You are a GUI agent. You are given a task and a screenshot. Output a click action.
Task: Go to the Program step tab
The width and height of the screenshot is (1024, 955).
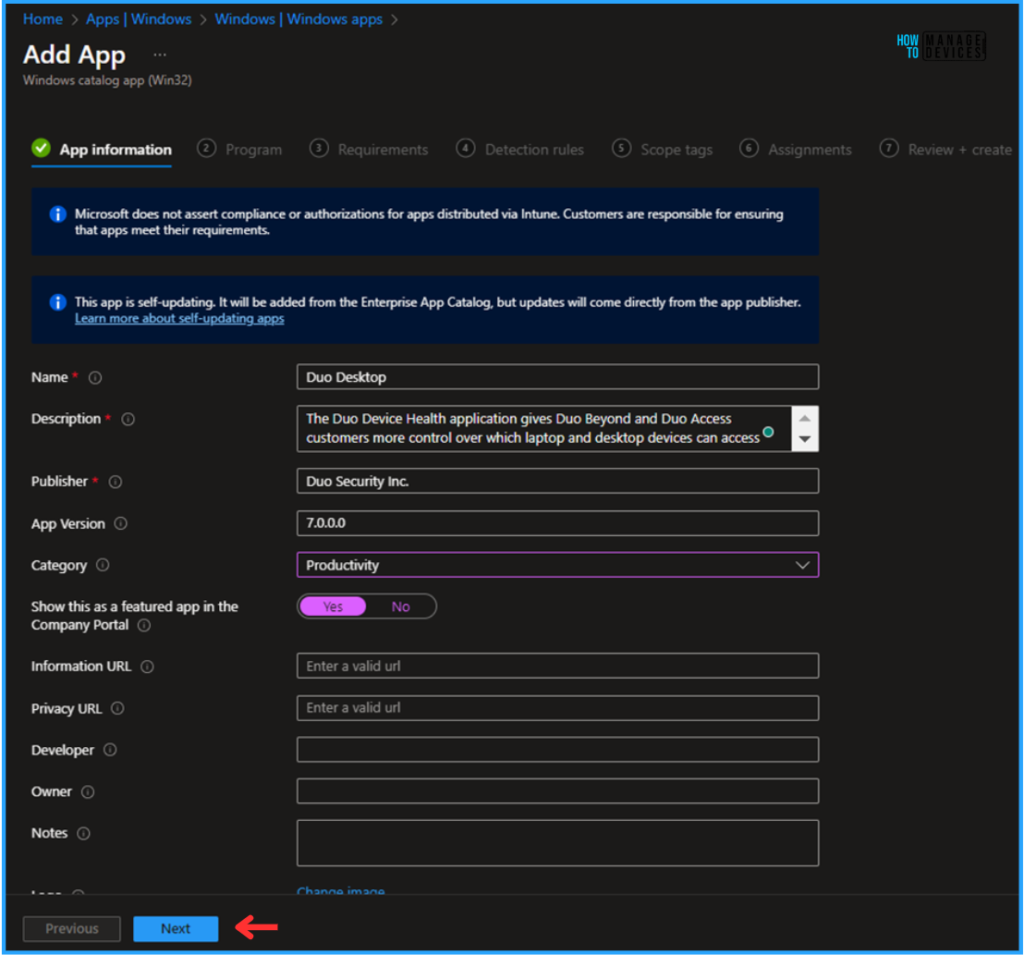point(240,150)
